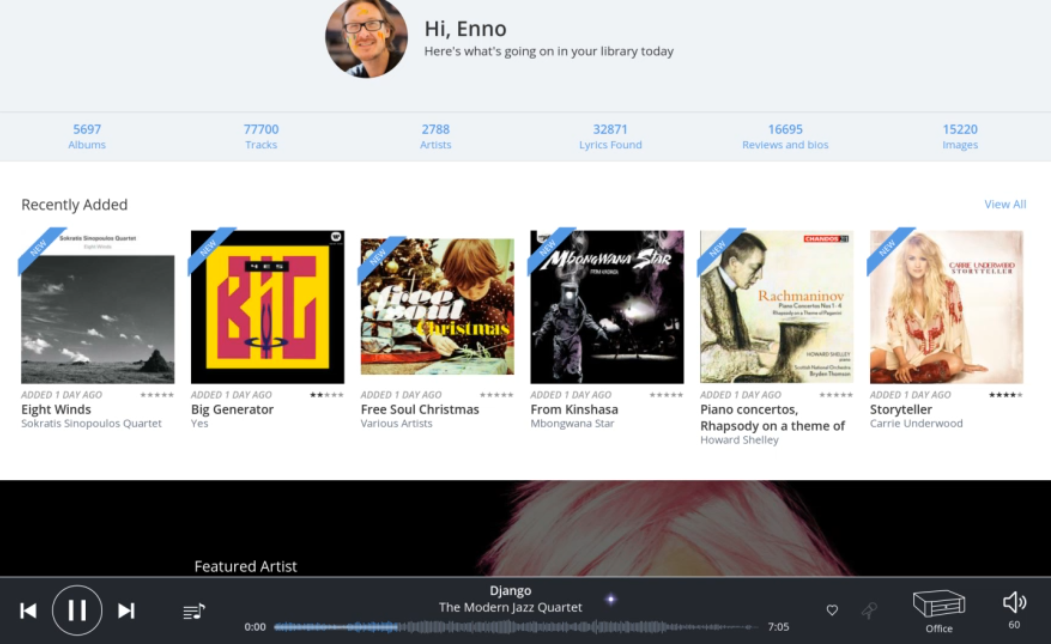The image size is (1051, 644).
Task: Open the 5697 Albums library count
Action: pyautogui.click(x=87, y=136)
